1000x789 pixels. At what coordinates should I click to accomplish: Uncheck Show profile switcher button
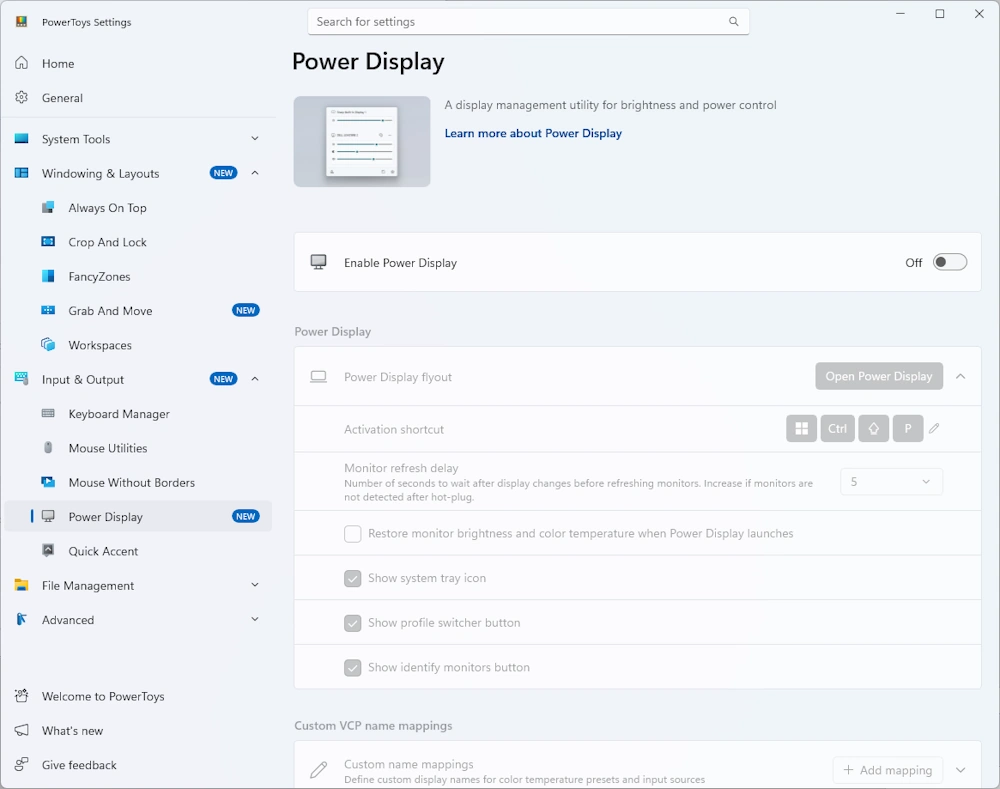[353, 623]
